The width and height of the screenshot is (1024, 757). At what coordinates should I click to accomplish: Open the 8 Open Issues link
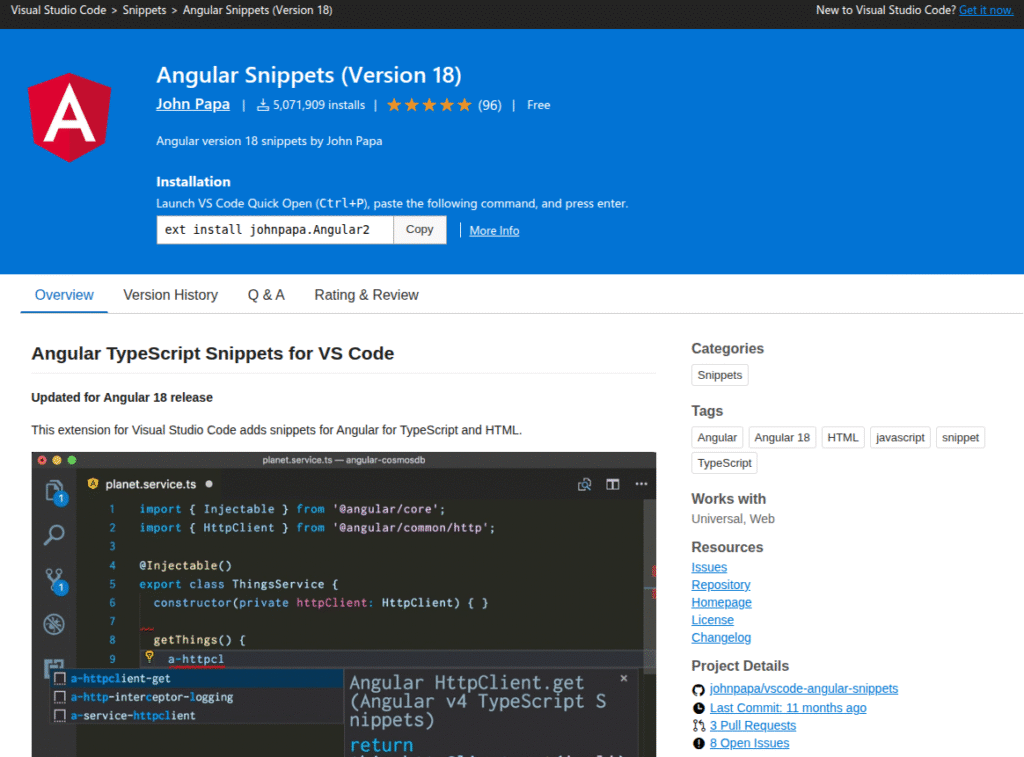749,743
